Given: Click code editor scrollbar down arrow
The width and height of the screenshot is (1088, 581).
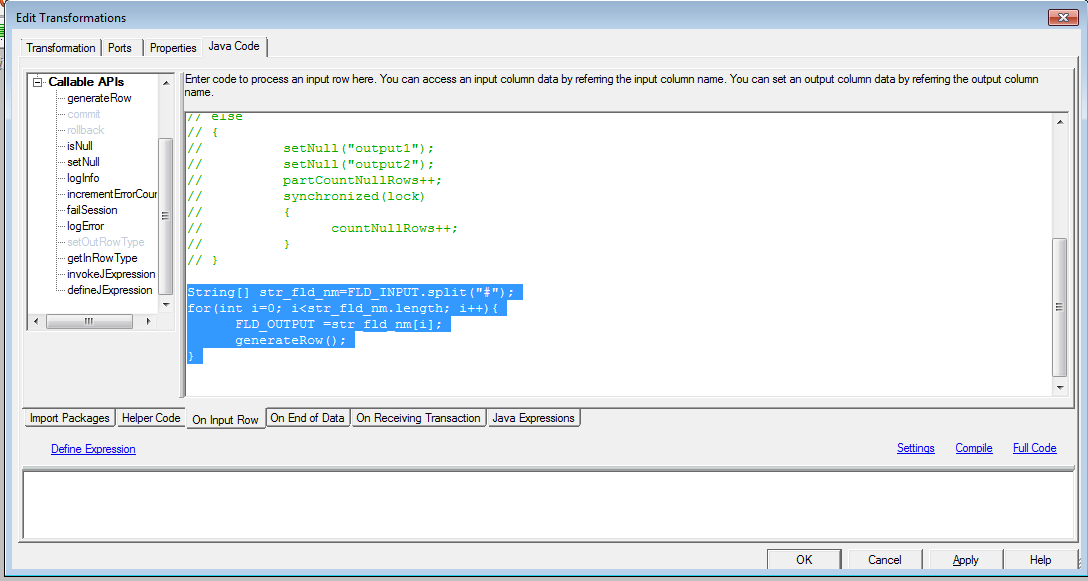Looking at the screenshot, I should pos(1060,387).
